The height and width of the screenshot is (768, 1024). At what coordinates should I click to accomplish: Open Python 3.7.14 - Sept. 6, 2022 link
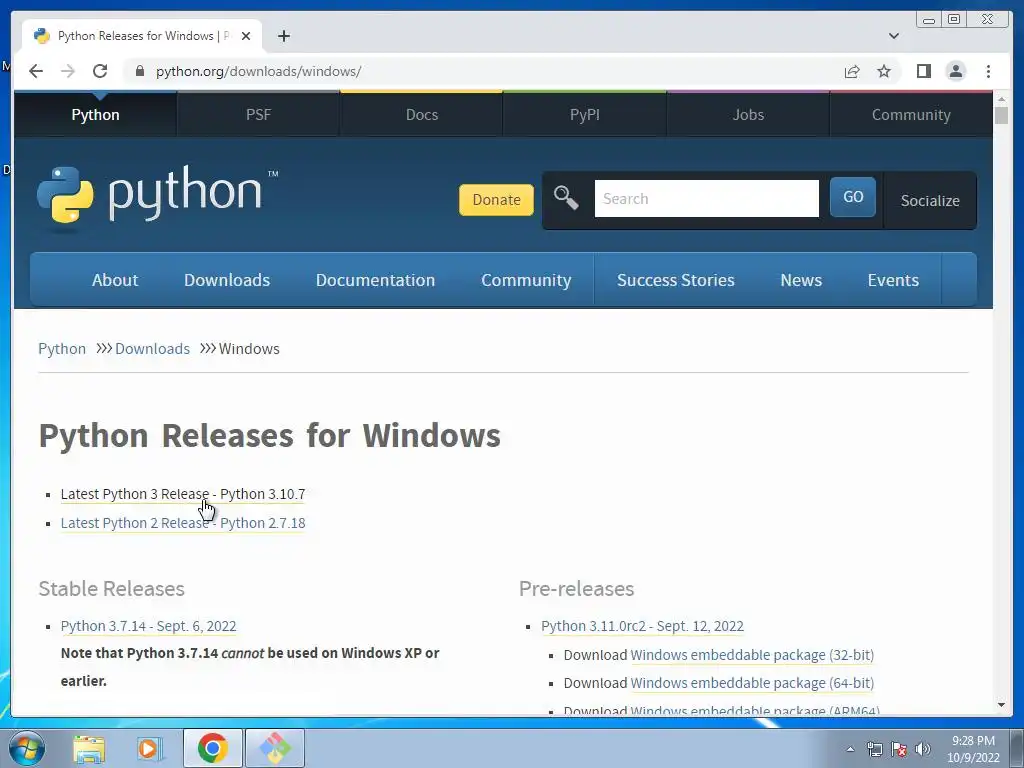148,626
